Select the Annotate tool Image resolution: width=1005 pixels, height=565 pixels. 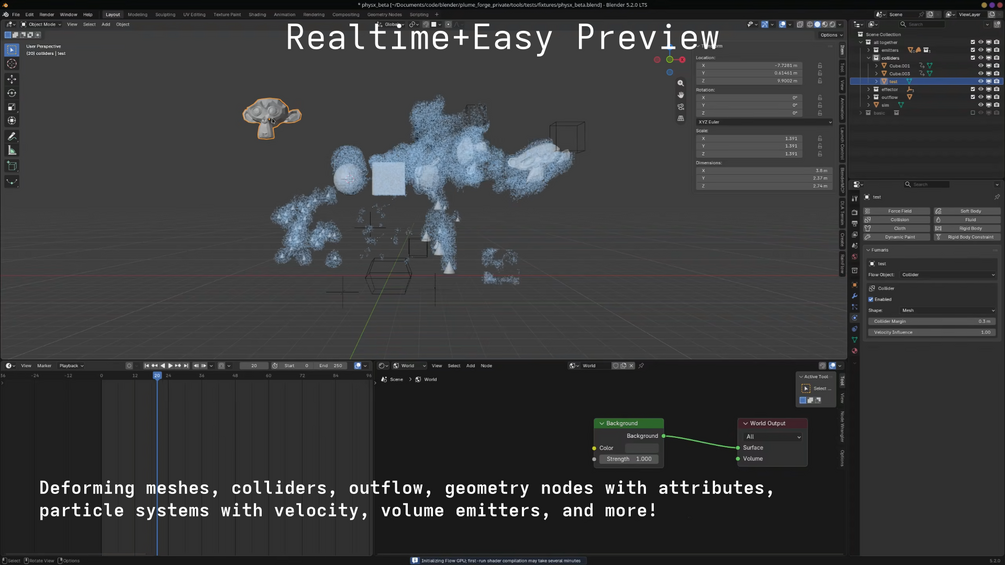pyautogui.click(x=12, y=136)
